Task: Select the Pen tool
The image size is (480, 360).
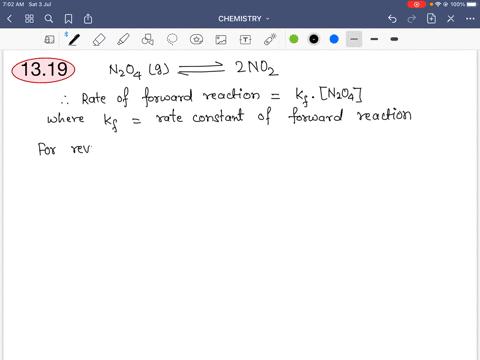Action: point(74,39)
